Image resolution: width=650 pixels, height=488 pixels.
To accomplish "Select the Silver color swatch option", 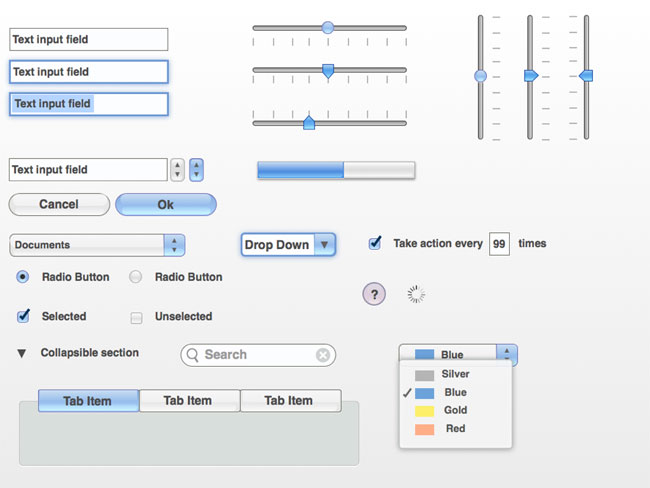I will 455,374.
